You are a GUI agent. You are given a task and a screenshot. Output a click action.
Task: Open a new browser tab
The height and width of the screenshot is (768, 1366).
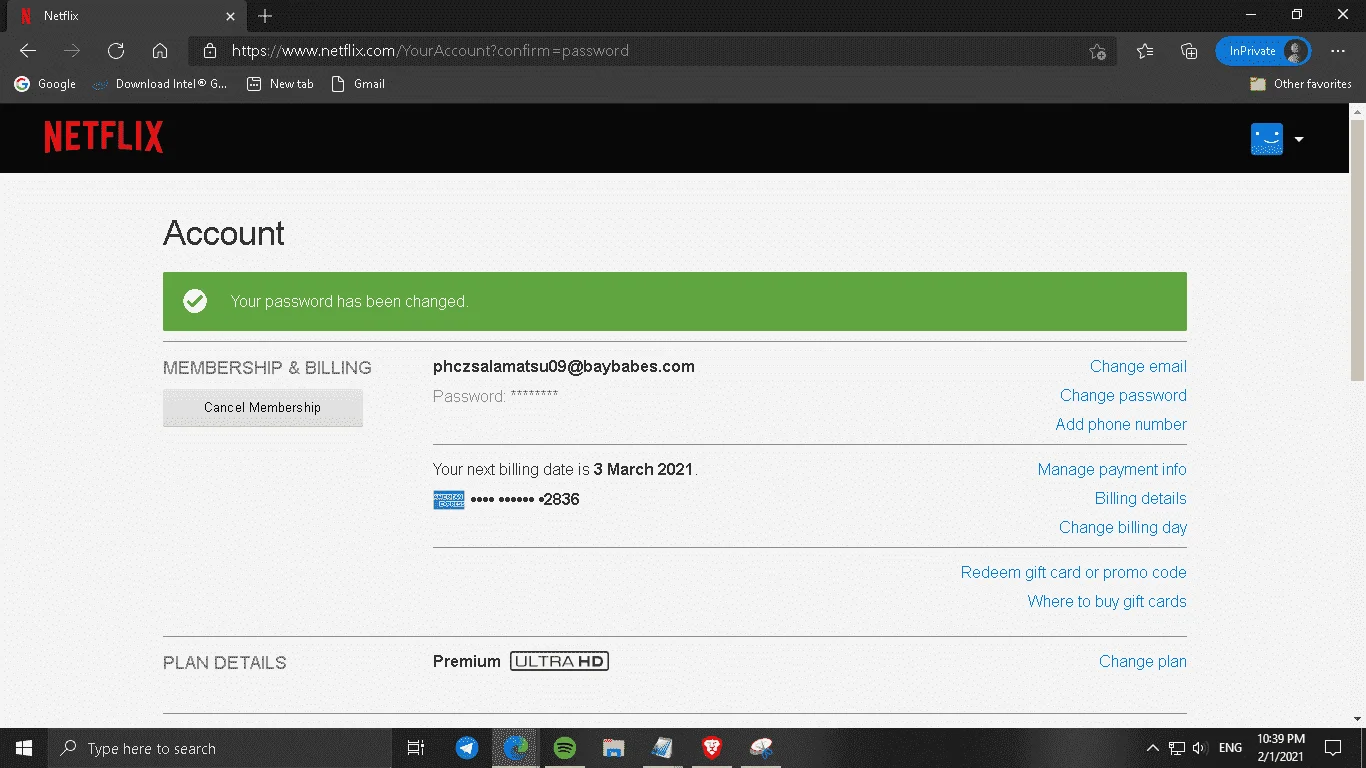[x=265, y=16]
